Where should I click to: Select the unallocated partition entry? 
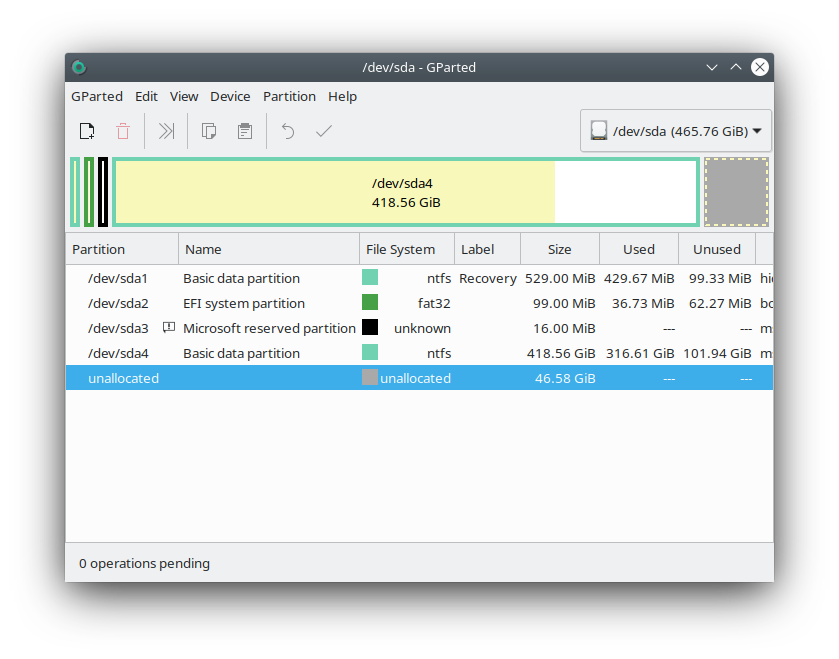420,378
